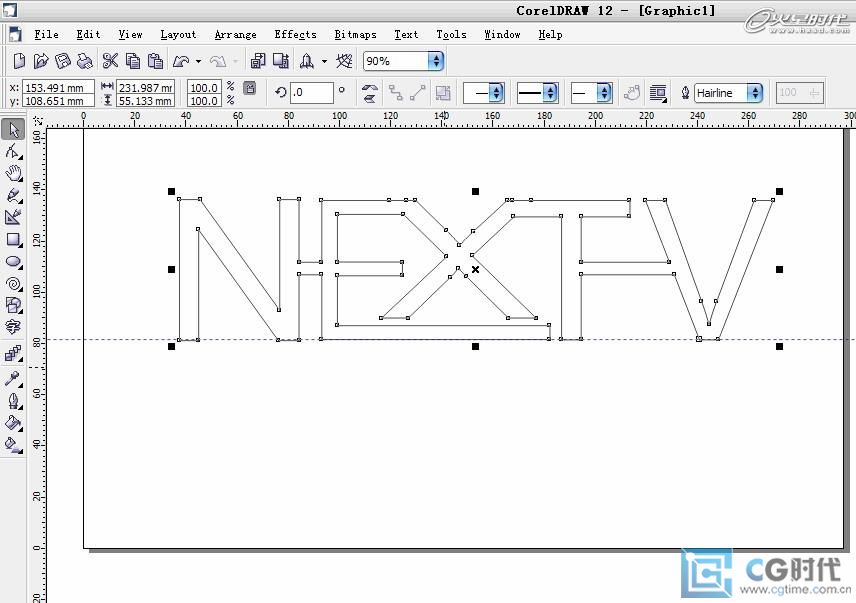Viewport: 856px width, 603px height.
Task: Click the X marker at selection center
Action: coord(475,269)
